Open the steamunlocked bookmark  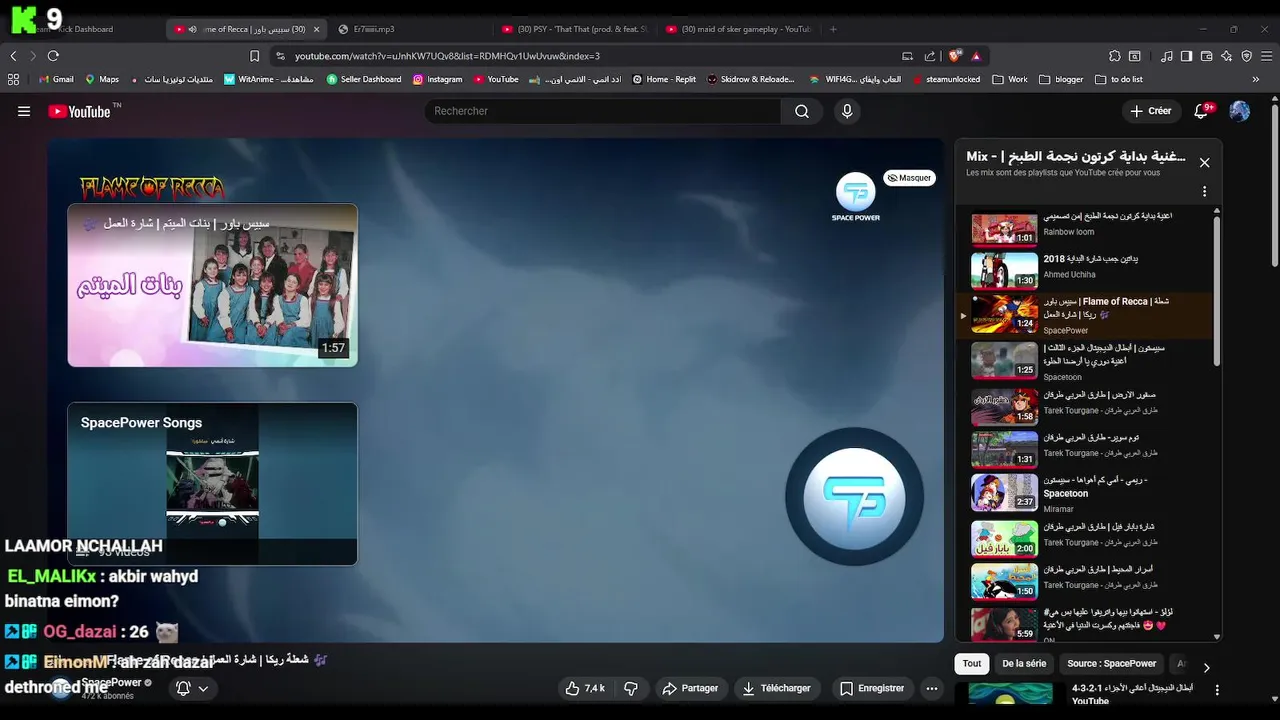pyautogui.click(x=945, y=79)
